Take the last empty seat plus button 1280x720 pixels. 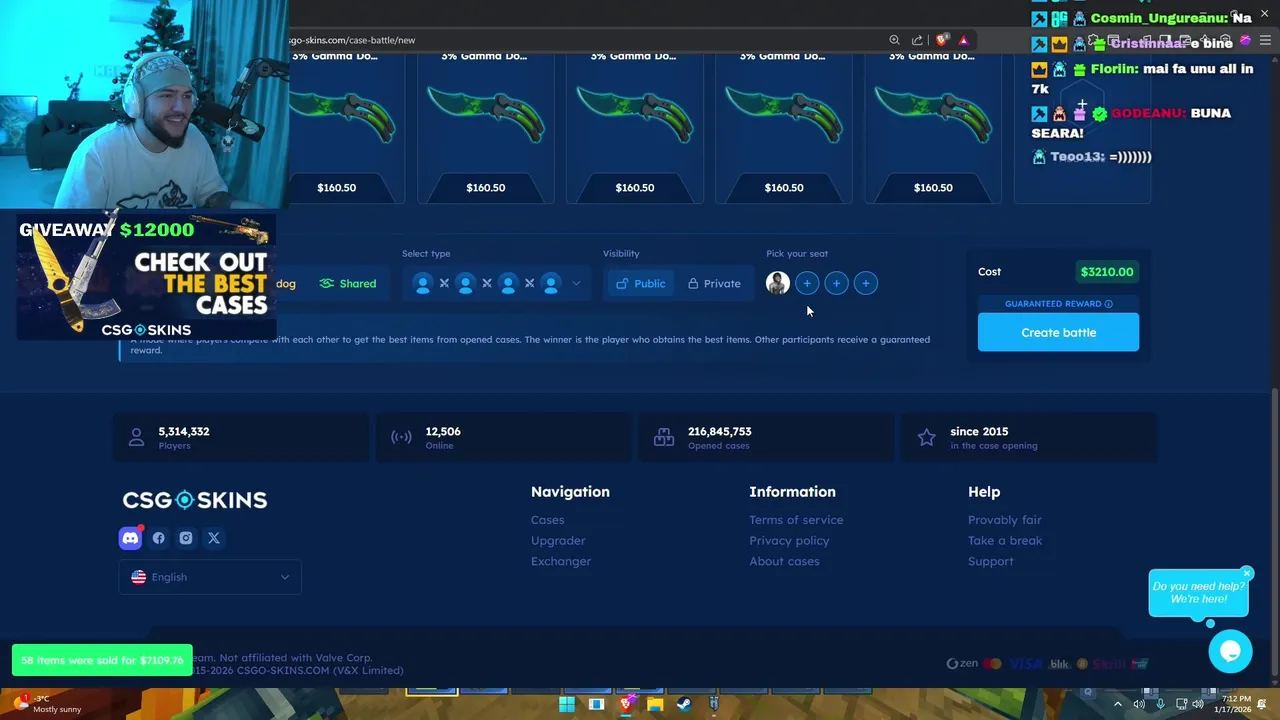866,283
